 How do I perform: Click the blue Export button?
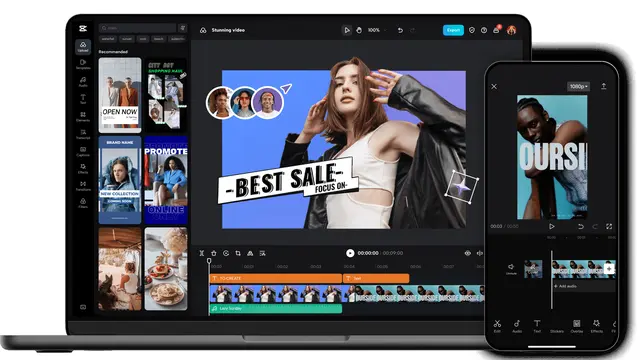(x=453, y=30)
